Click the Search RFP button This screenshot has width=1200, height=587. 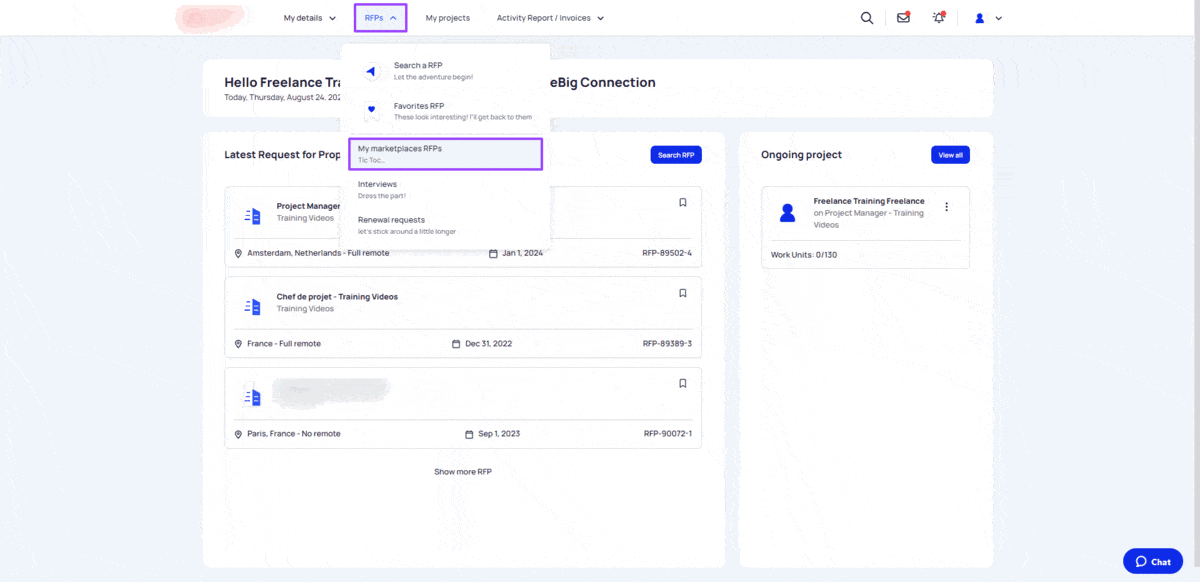(x=676, y=155)
